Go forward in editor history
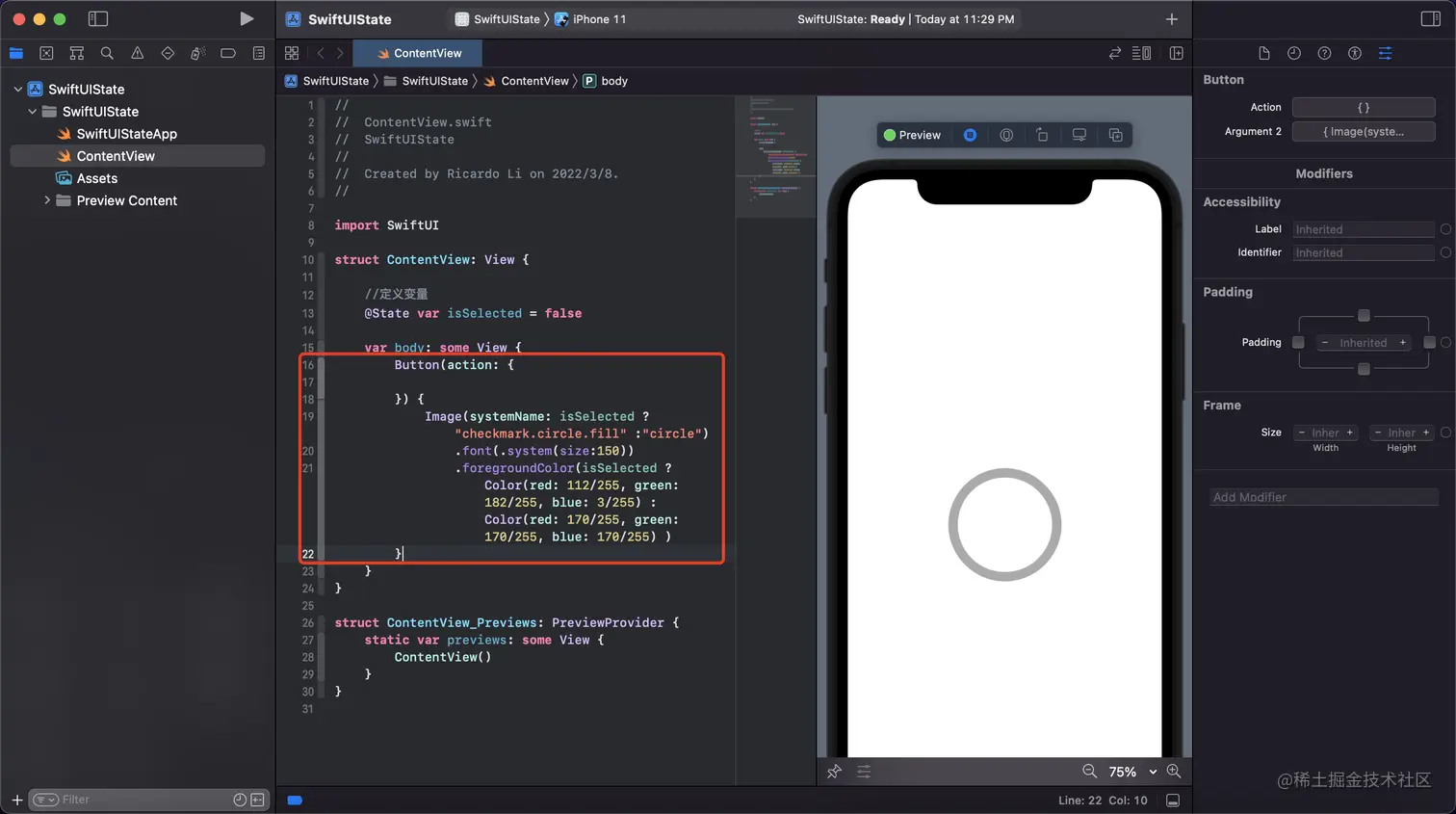 pyautogui.click(x=340, y=53)
